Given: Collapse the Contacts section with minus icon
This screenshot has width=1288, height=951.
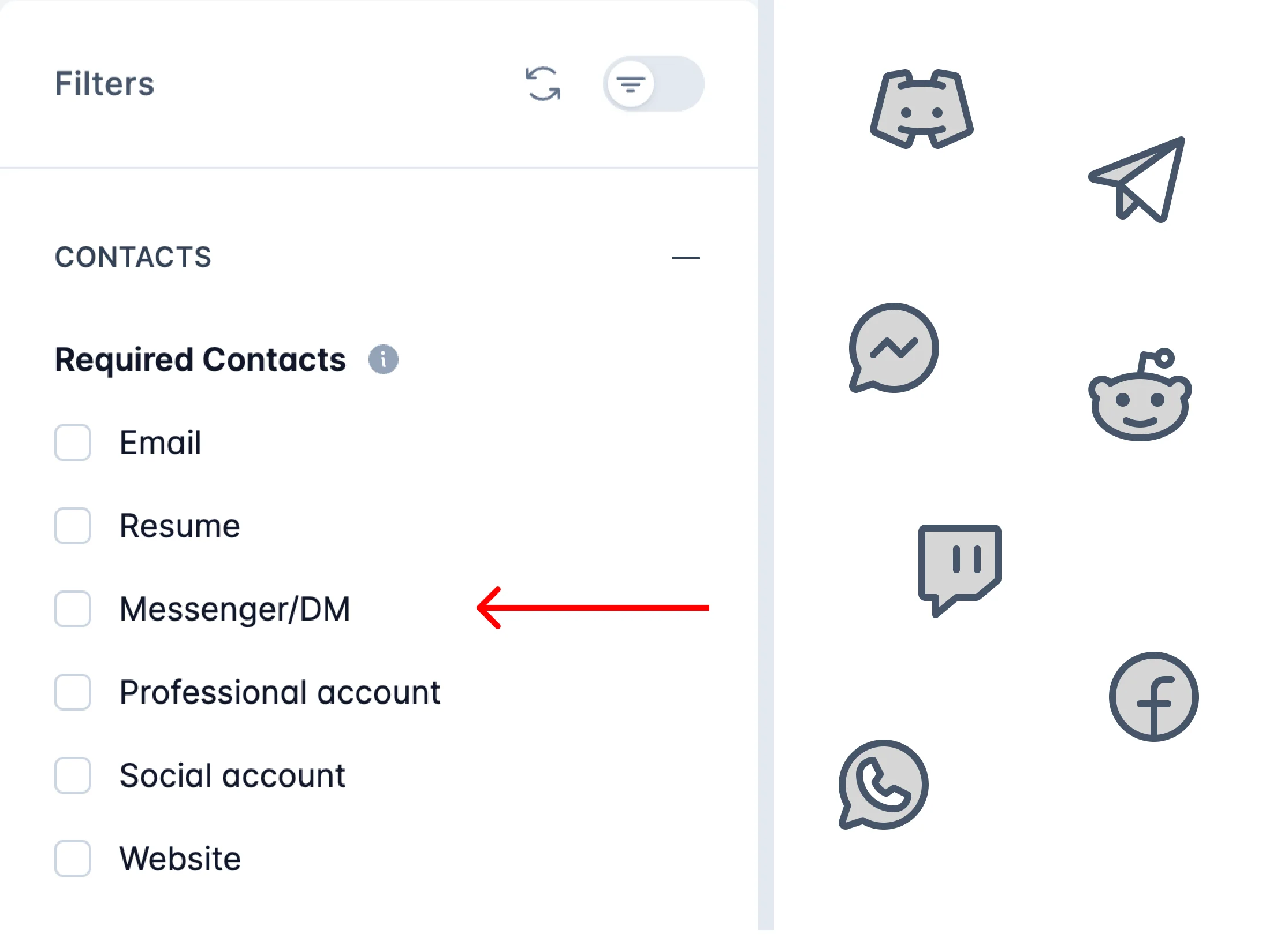Looking at the screenshot, I should [x=686, y=258].
